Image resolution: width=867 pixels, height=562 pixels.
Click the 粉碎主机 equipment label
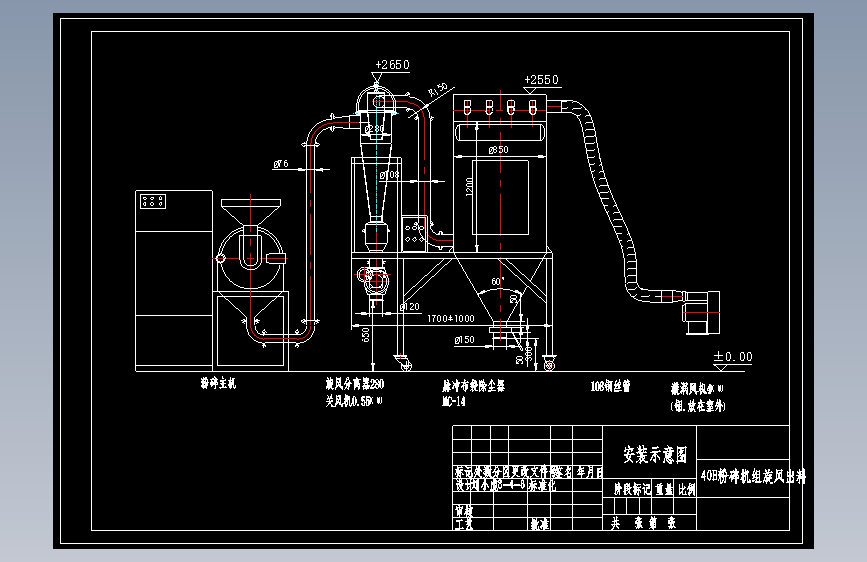click(218, 383)
